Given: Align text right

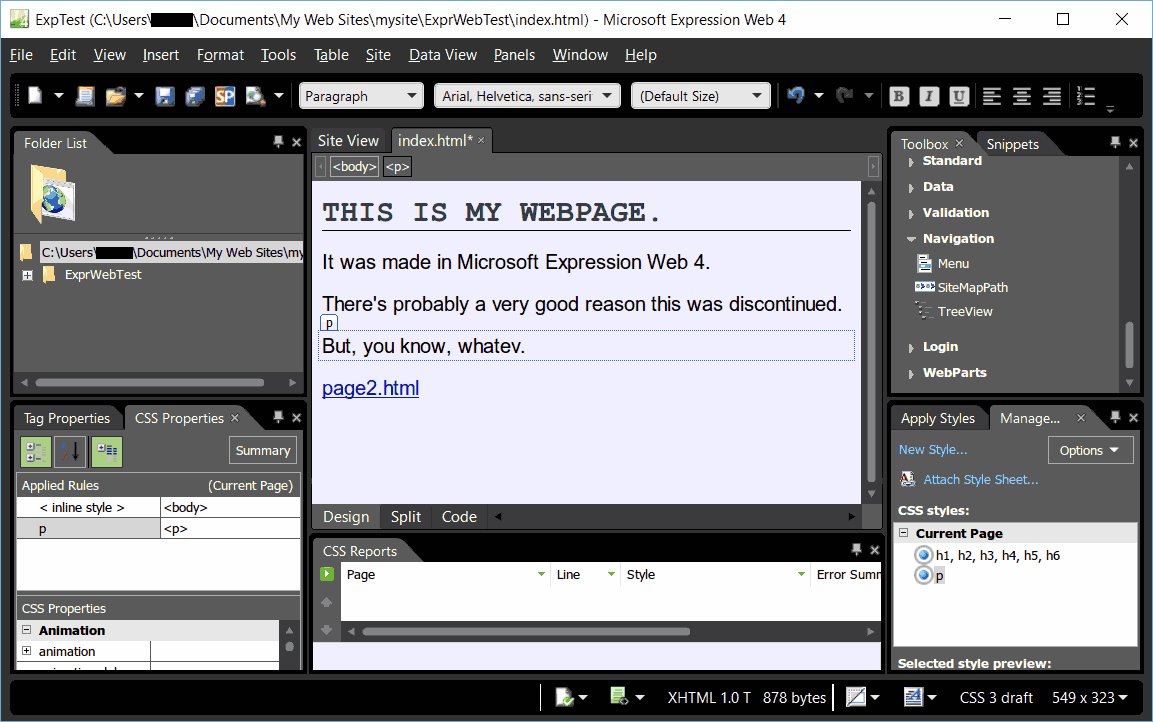Looking at the screenshot, I should coord(1052,96).
